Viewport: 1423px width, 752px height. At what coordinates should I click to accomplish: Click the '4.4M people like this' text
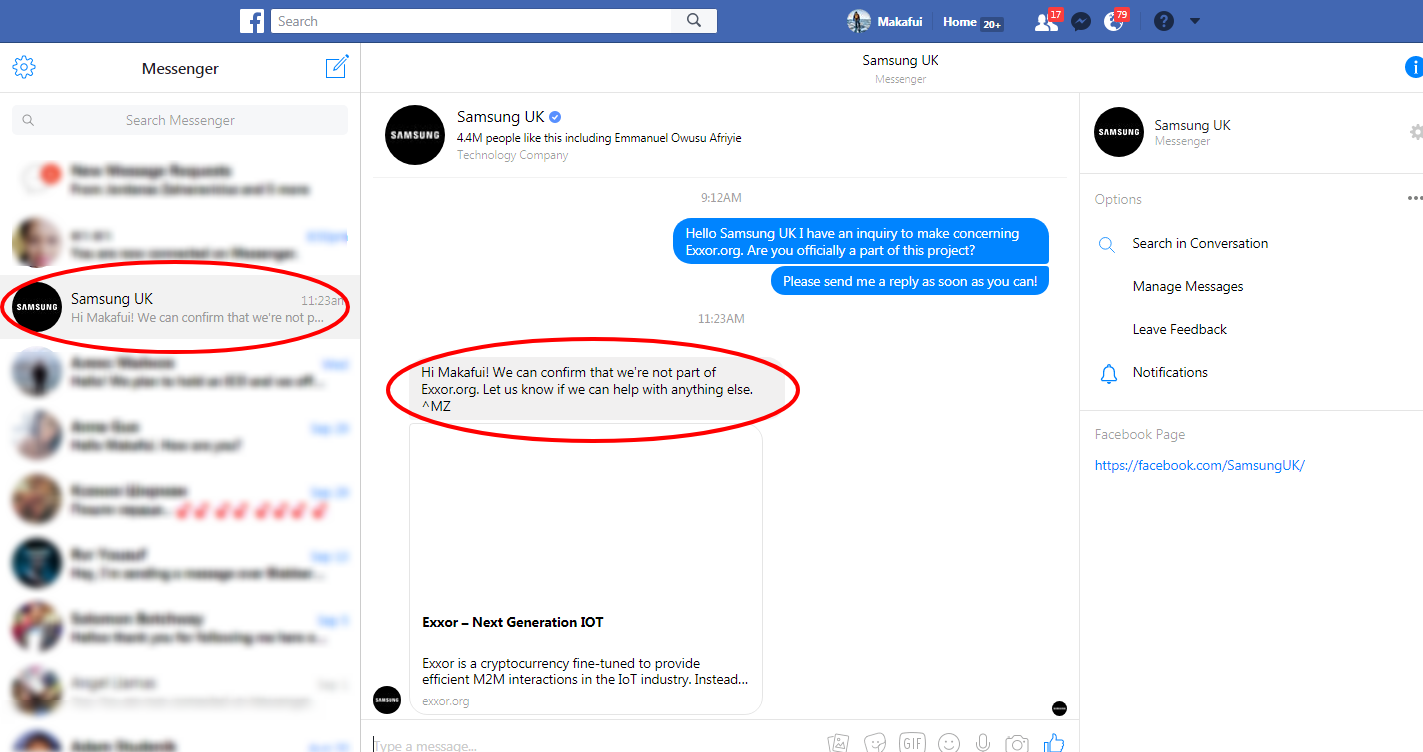point(599,138)
